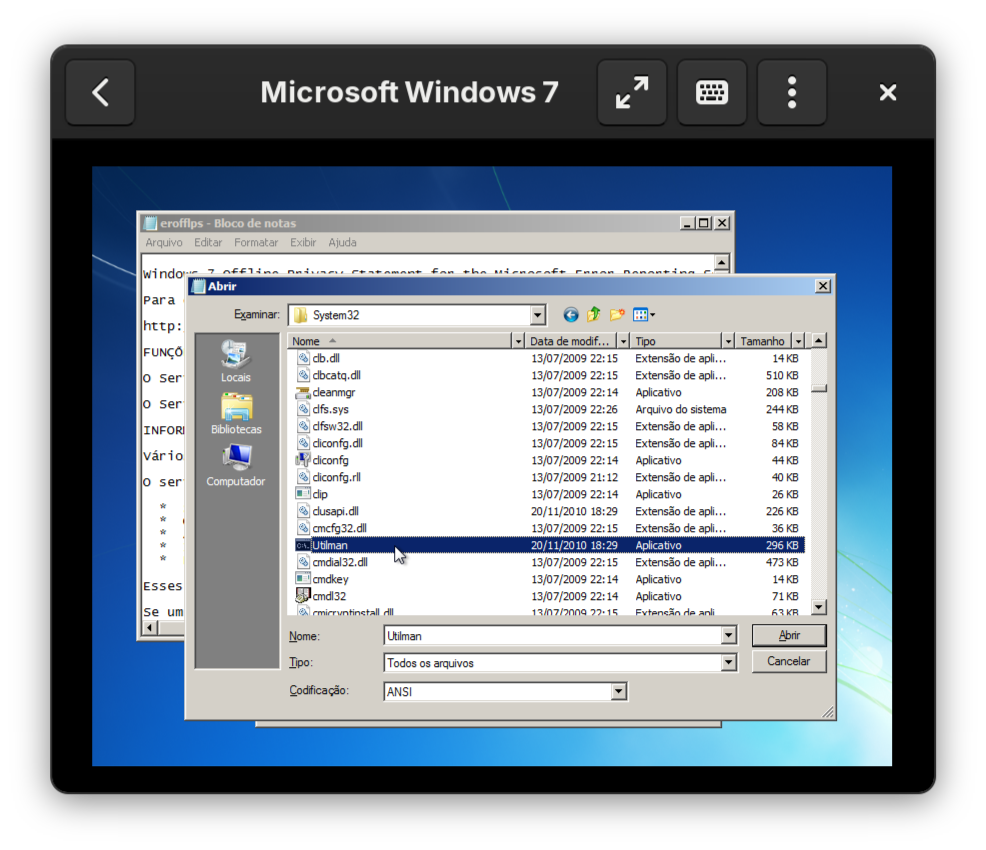The image size is (986, 850).
Task: Click the file list scrollbar down arrow
Action: tap(819, 607)
